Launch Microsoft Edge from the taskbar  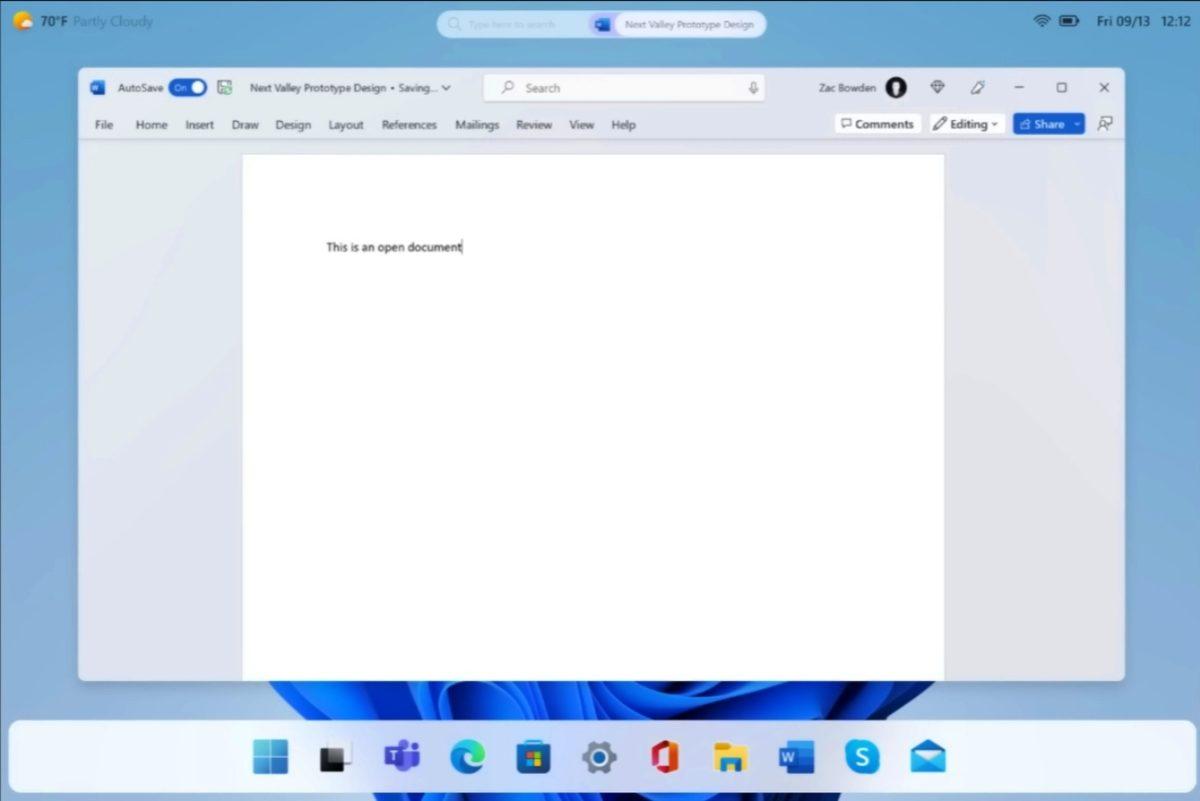(x=467, y=757)
